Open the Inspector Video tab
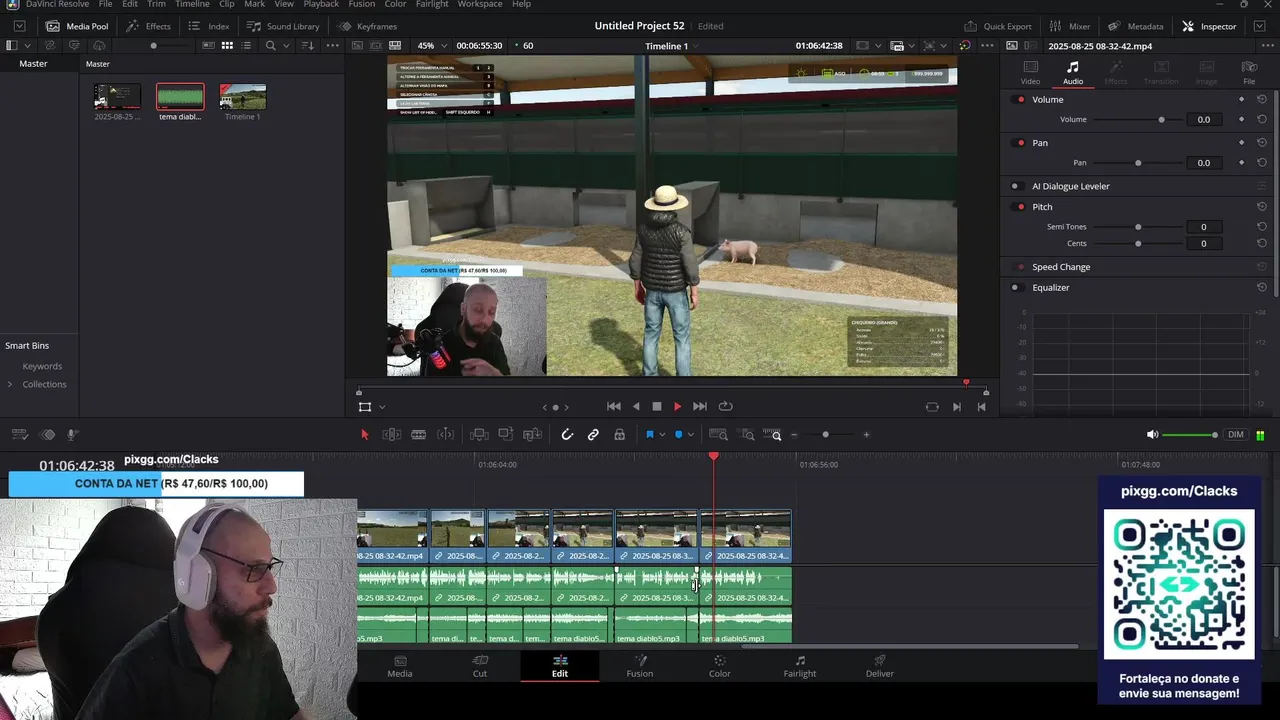This screenshot has height=720, width=1280. [1030, 73]
